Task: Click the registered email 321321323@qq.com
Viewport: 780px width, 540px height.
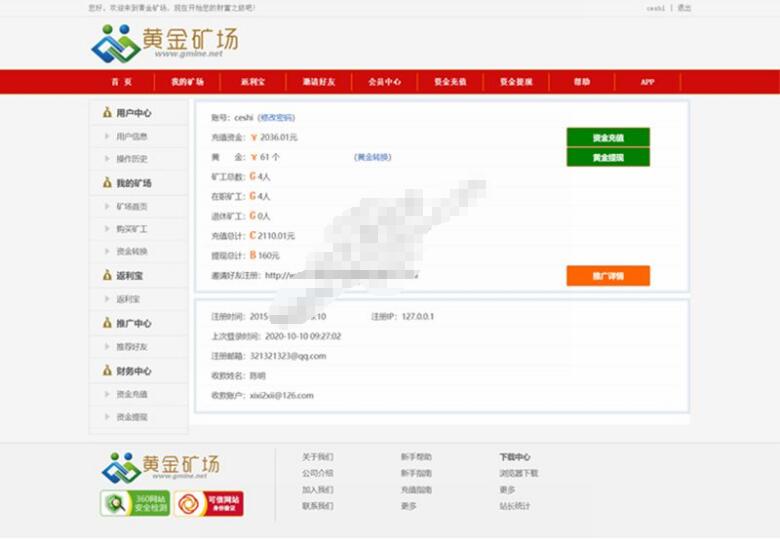Action: [x=288, y=356]
